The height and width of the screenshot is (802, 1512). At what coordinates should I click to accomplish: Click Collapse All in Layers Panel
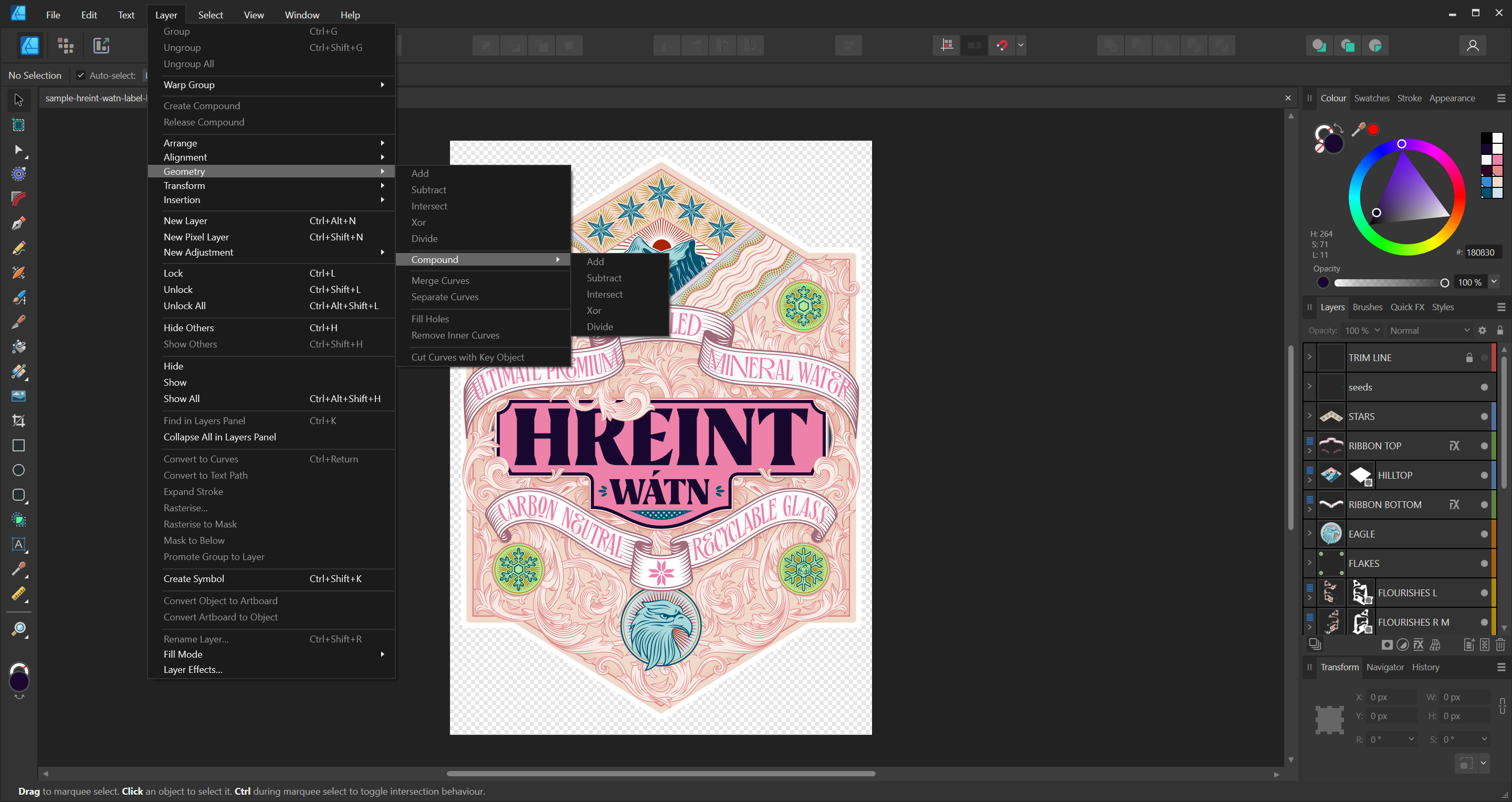[x=219, y=437]
